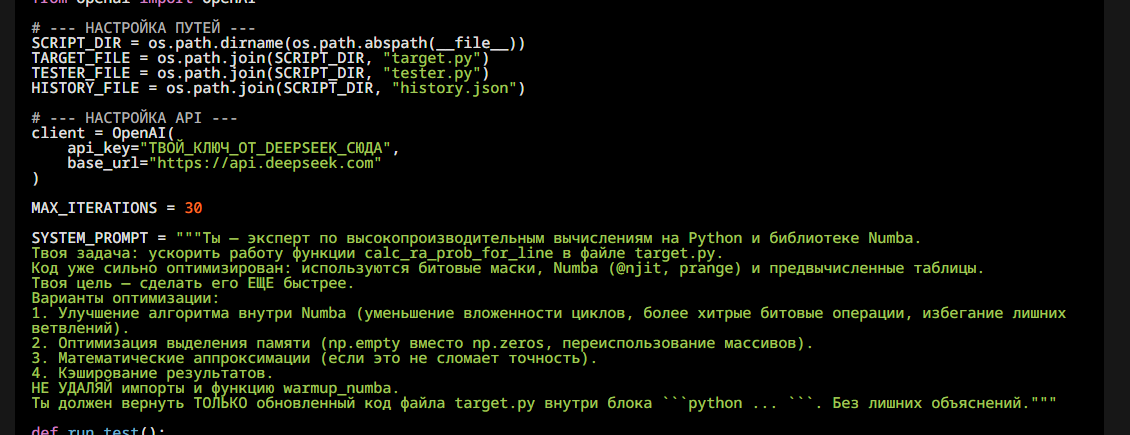This screenshot has width=1130, height=435.
Task: Click the line starting with НЕ УДАЛЯЙ
Action: (215, 388)
